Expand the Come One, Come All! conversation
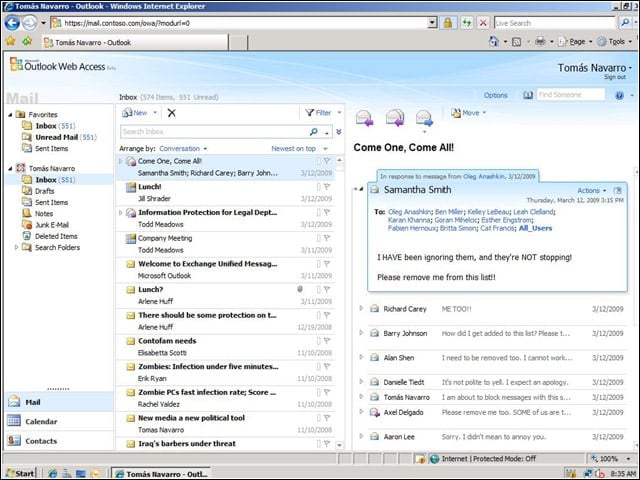Viewport: 640px width, 480px height. coord(120,161)
